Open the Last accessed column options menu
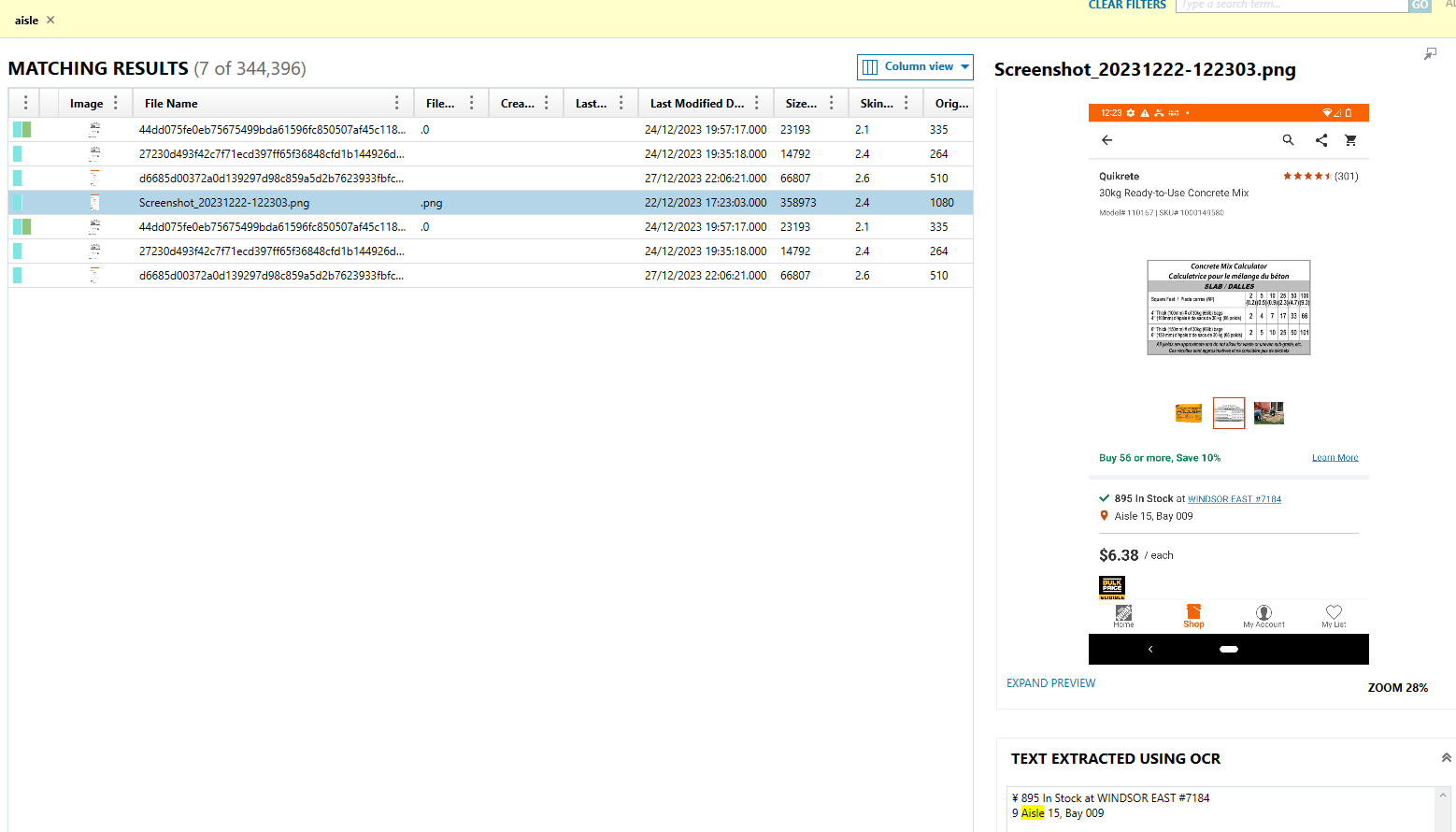This screenshot has height=832, width=1456. [621, 103]
